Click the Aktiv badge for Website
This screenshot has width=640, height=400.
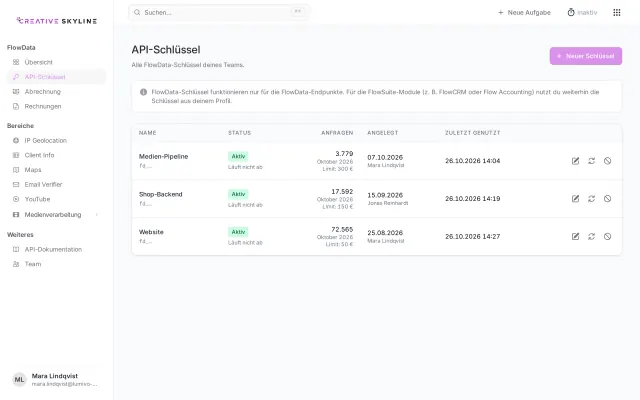pyautogui.click(x=238, y=232)
